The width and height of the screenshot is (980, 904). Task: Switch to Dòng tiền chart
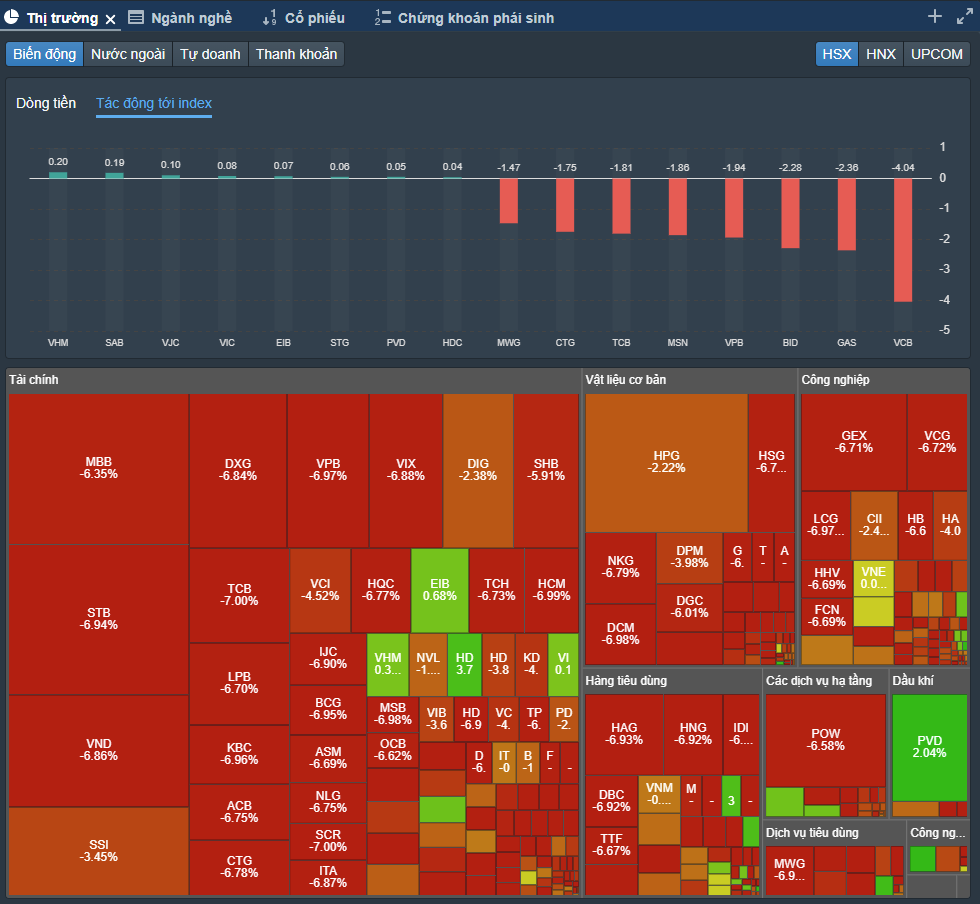(46, 103)
